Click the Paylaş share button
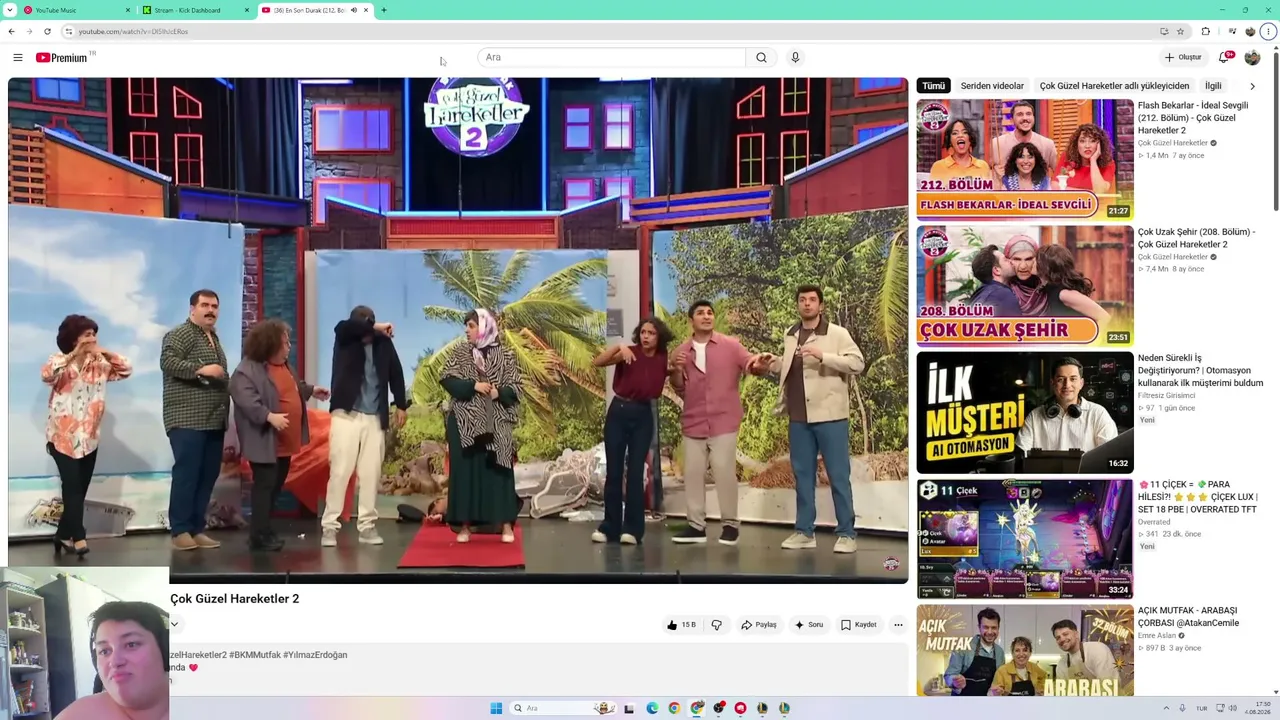 point(758,625)
